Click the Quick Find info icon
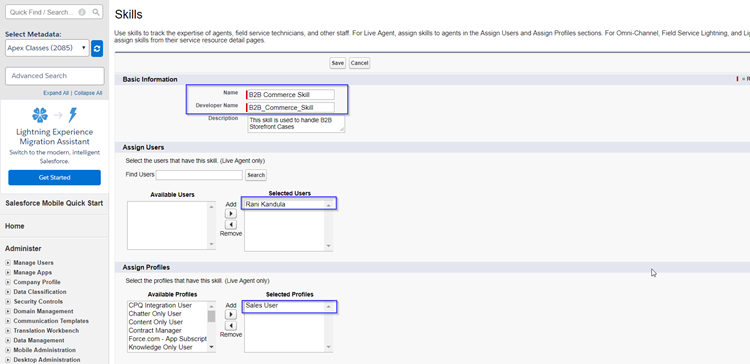The height and width of the screenshot is (364, 750). click(82, 12)
